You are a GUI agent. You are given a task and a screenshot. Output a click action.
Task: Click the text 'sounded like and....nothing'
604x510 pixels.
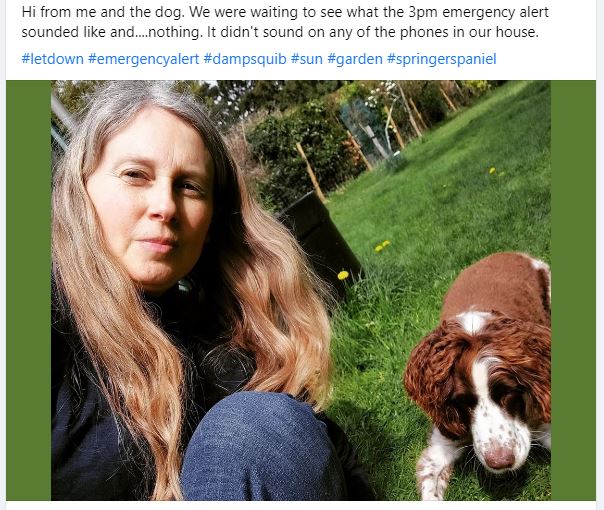[111, 32]
